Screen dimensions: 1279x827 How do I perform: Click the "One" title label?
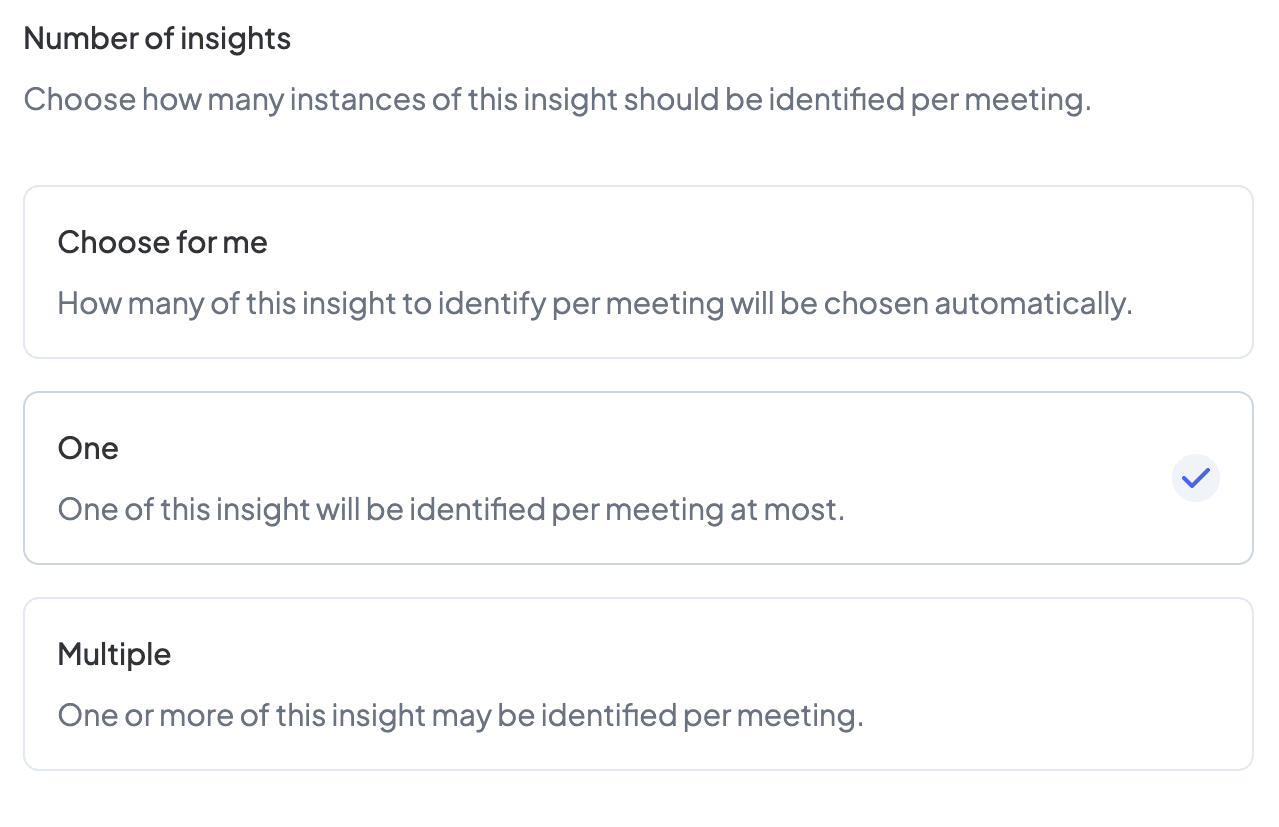pyautogui.click(x=88, y=448)
